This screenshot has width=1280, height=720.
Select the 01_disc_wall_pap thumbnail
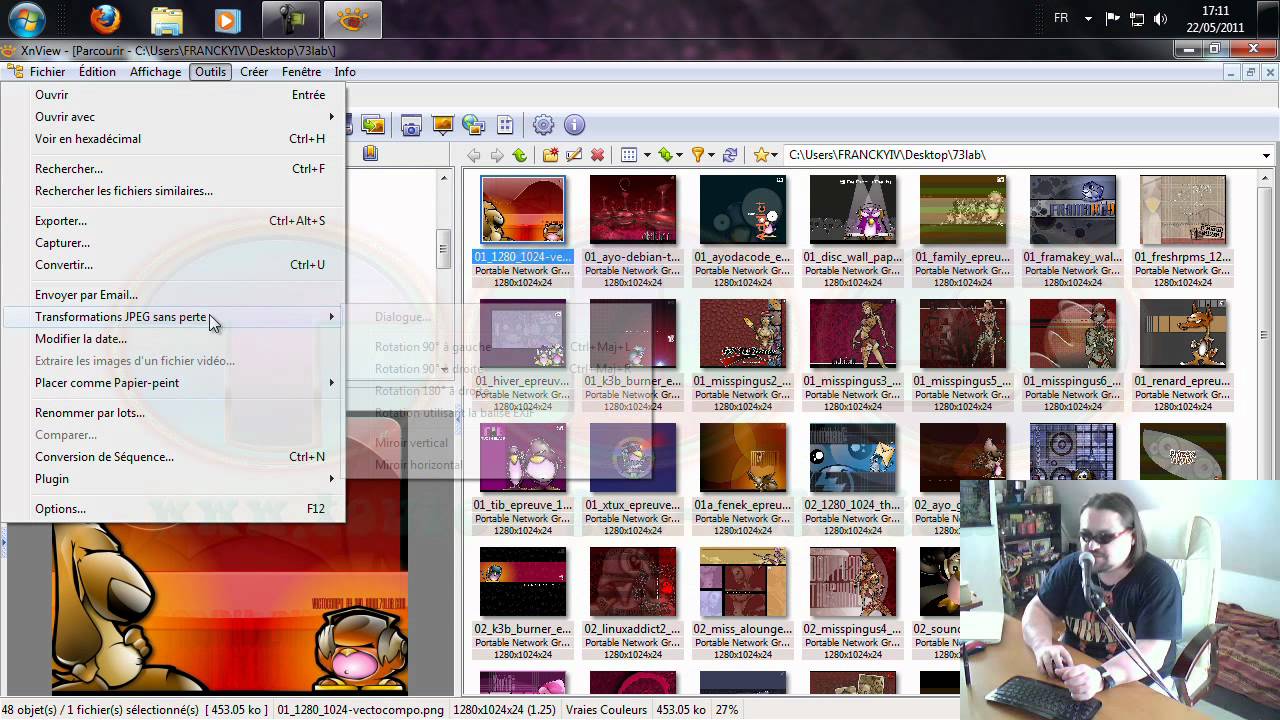(x=853, y=210)
